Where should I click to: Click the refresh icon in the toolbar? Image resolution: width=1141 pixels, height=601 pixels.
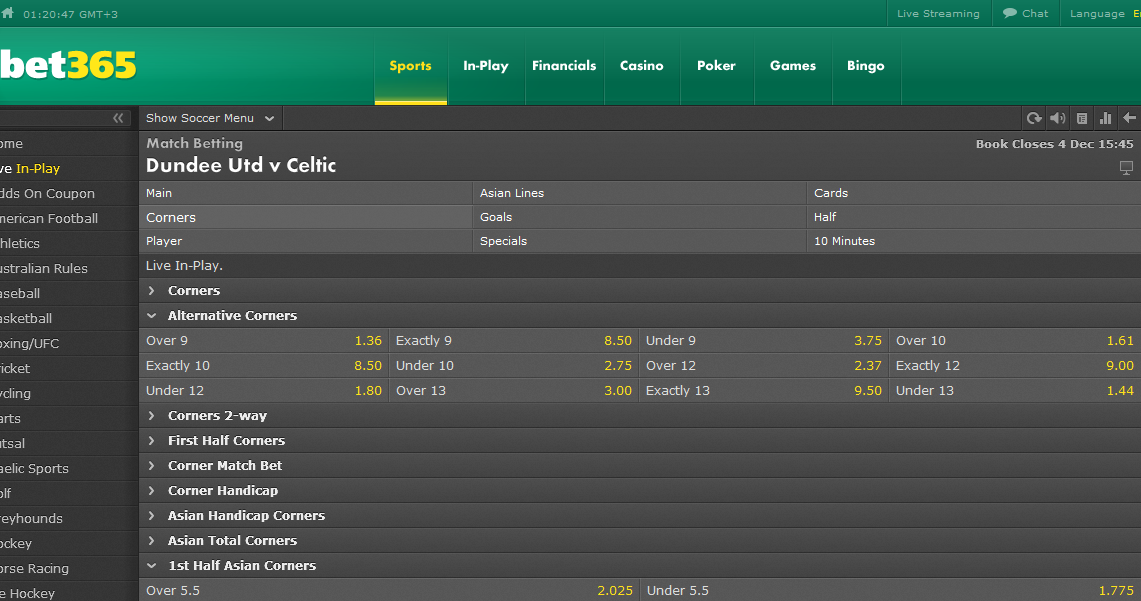tap(1033, 118)
